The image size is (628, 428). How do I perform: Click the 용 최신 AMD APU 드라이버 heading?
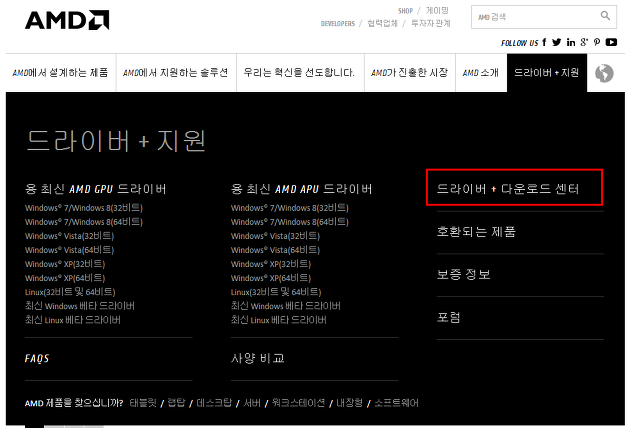click(302, 189)
